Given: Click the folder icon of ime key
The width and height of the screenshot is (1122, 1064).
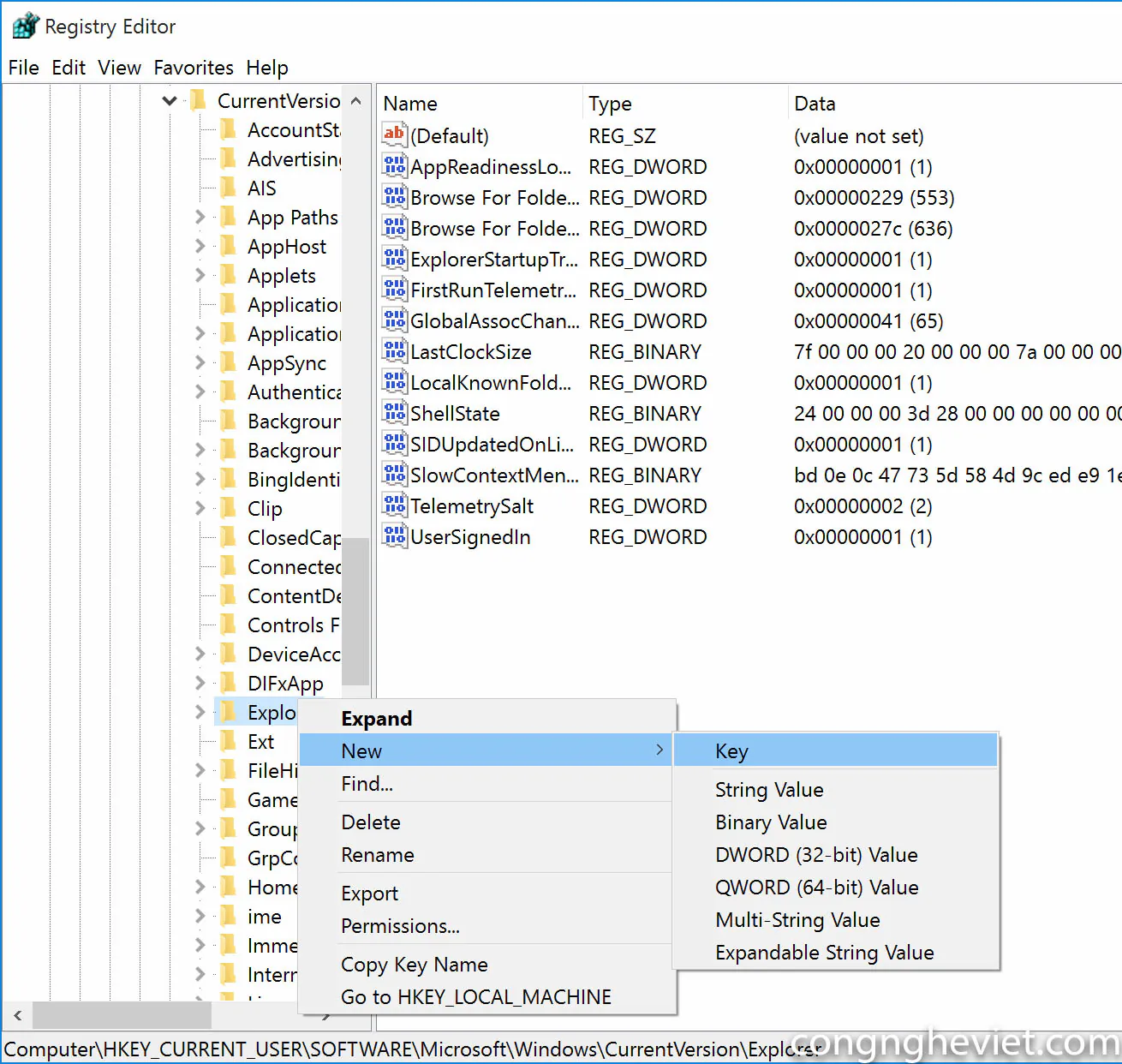Looking at the screenshot, I should tap(228, 916).
